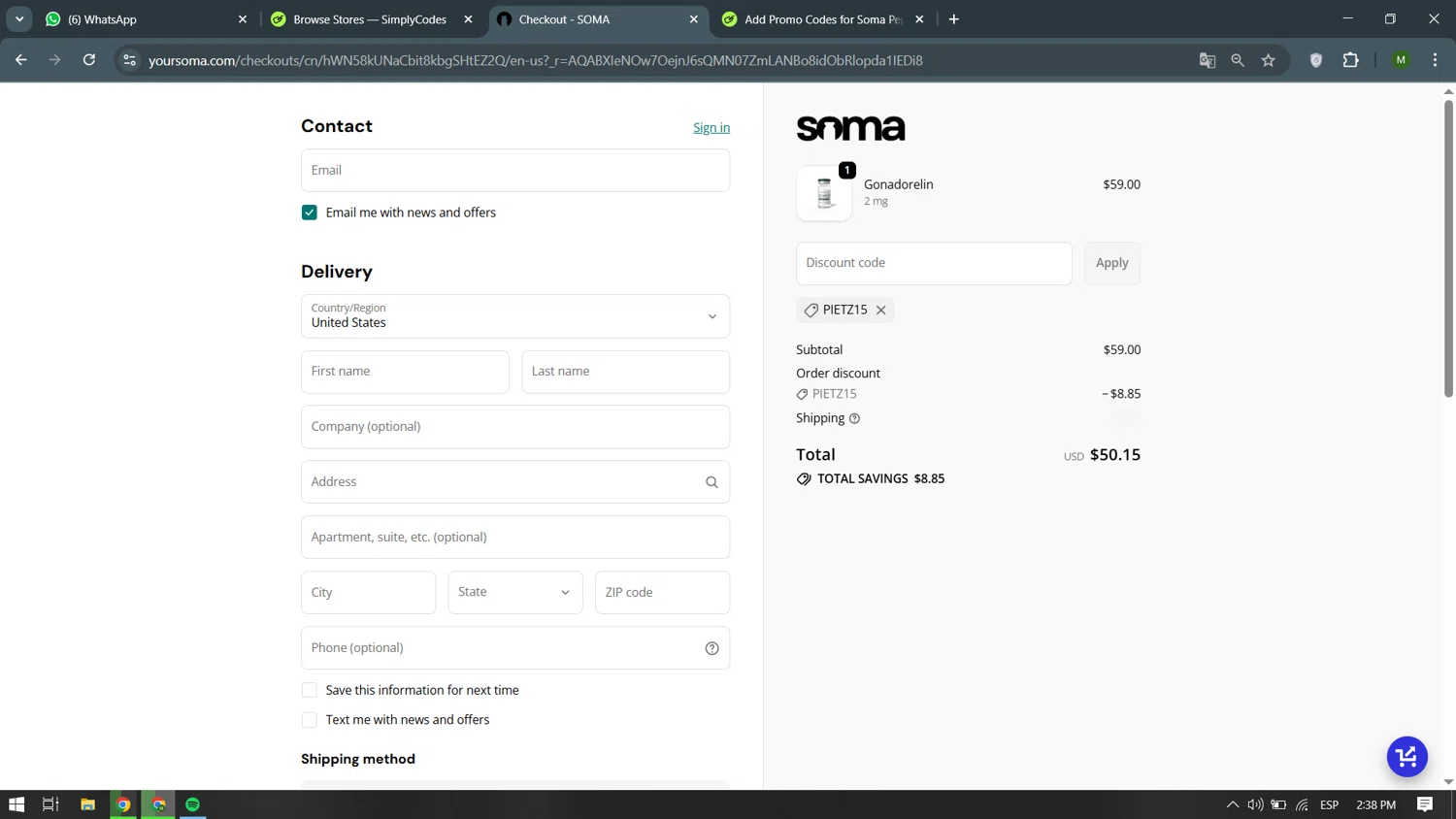Reload the checkout page
Image resolution: width=1456 pixels, height=819 pixels.
[89, 60]
